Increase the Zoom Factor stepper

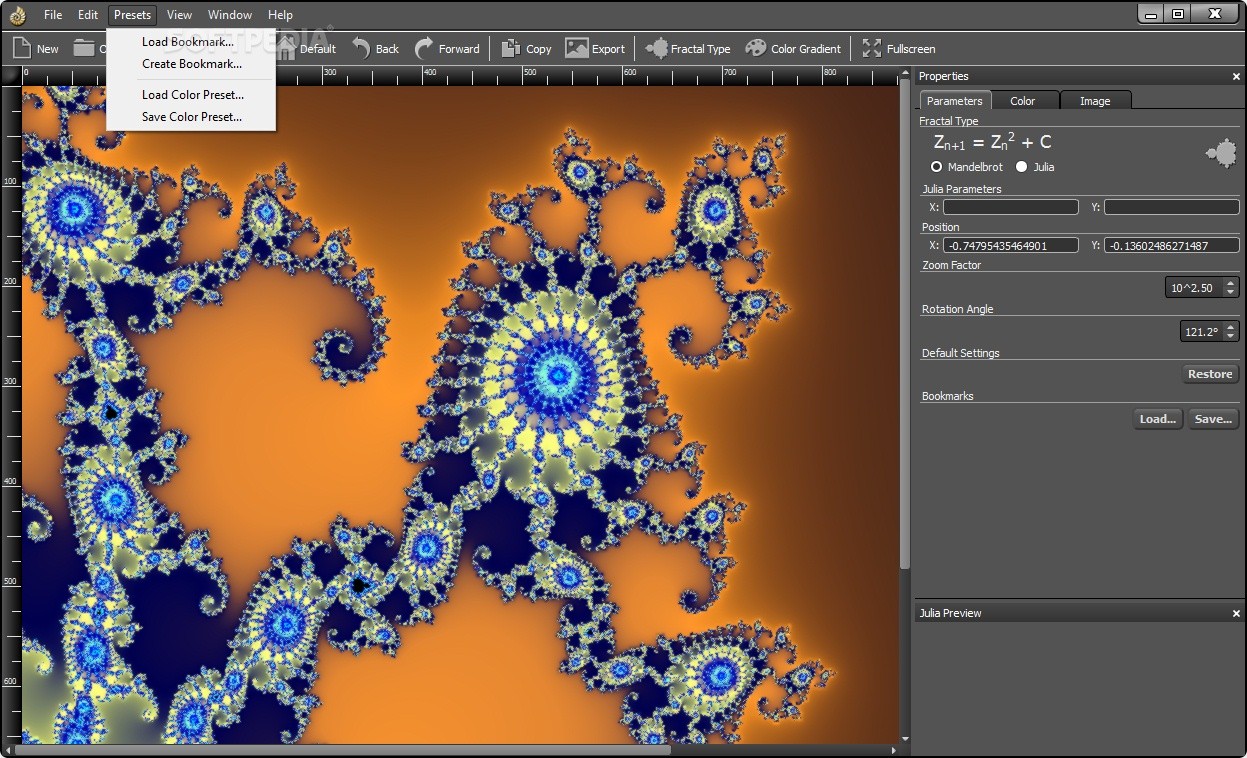(x=1230, y=283)
